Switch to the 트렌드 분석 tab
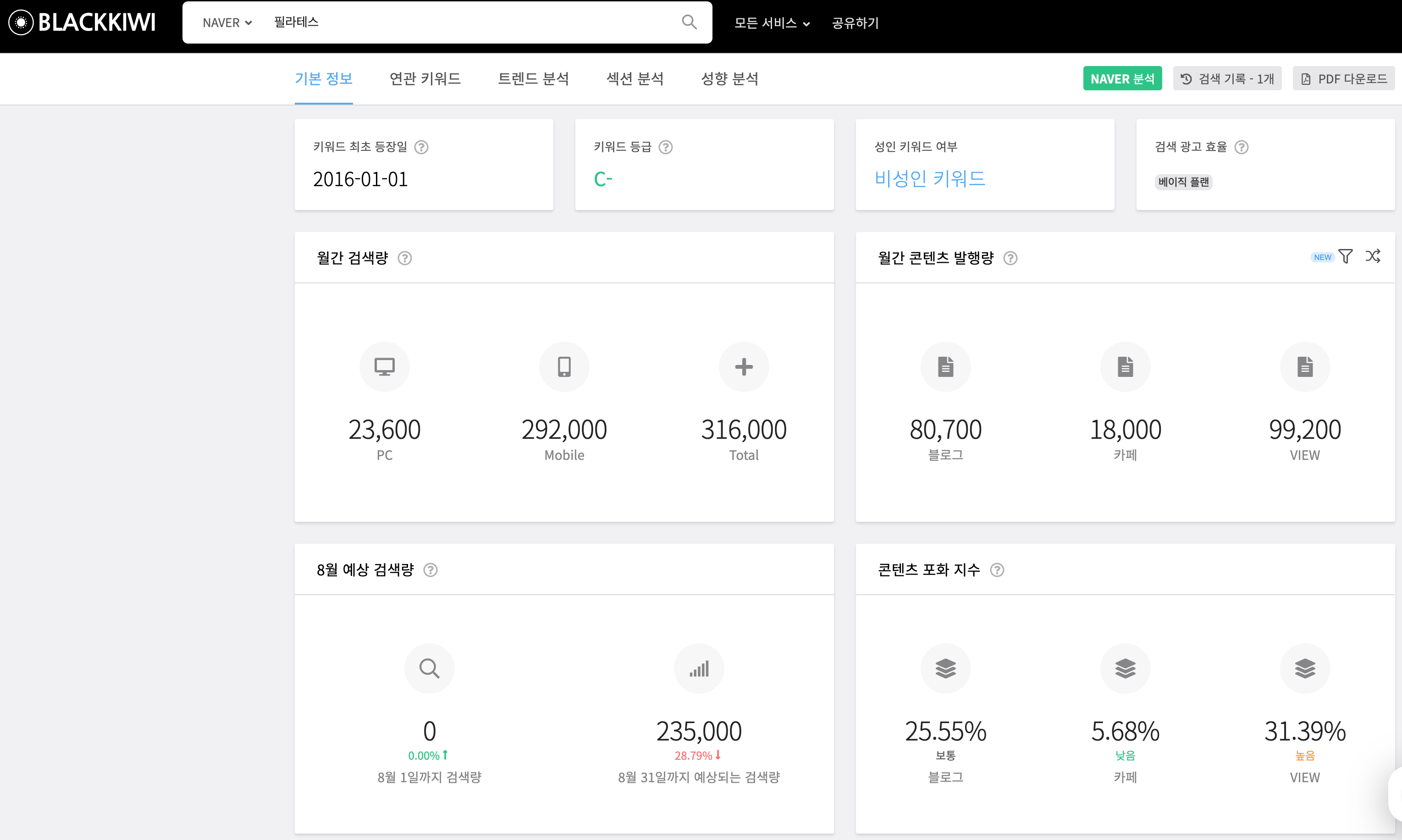Screen dimensions: 1402x840 [x=533, y=79]
